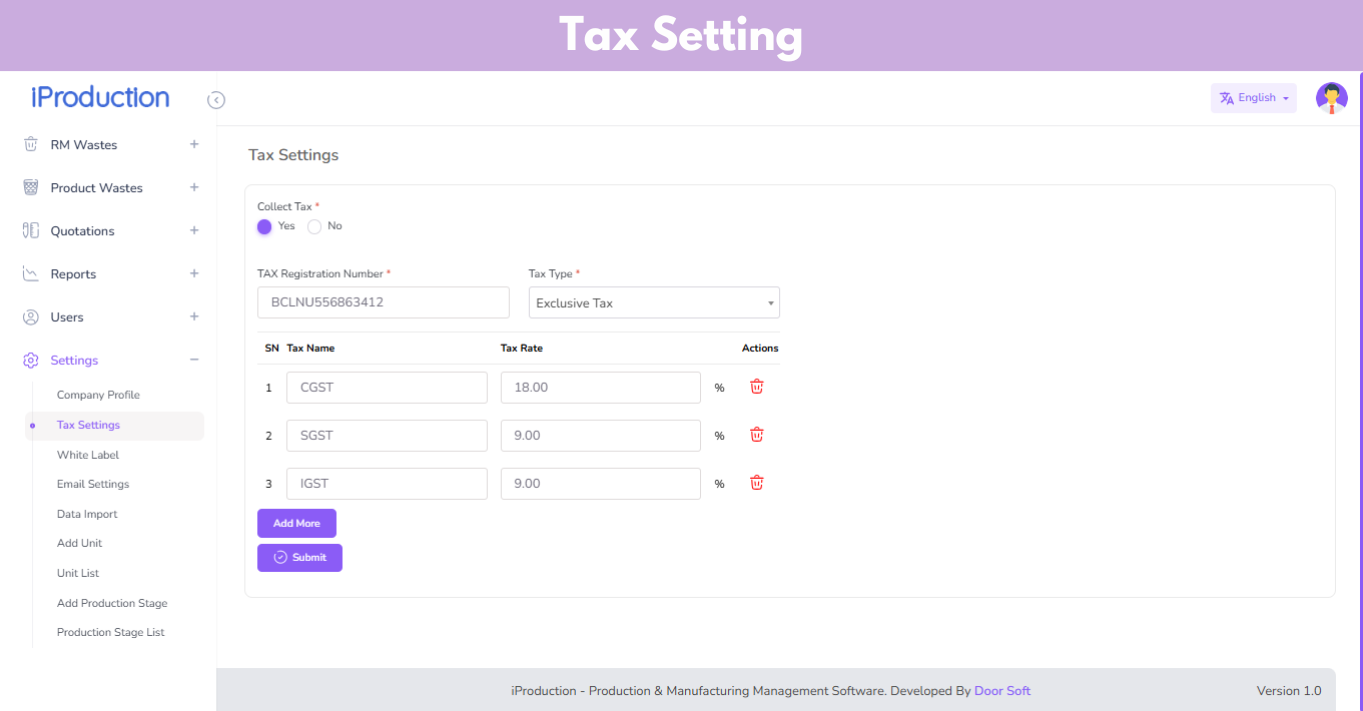1363x711 pixels.
Task: Select No for Collect Tax
Action: tap(315, 227)
